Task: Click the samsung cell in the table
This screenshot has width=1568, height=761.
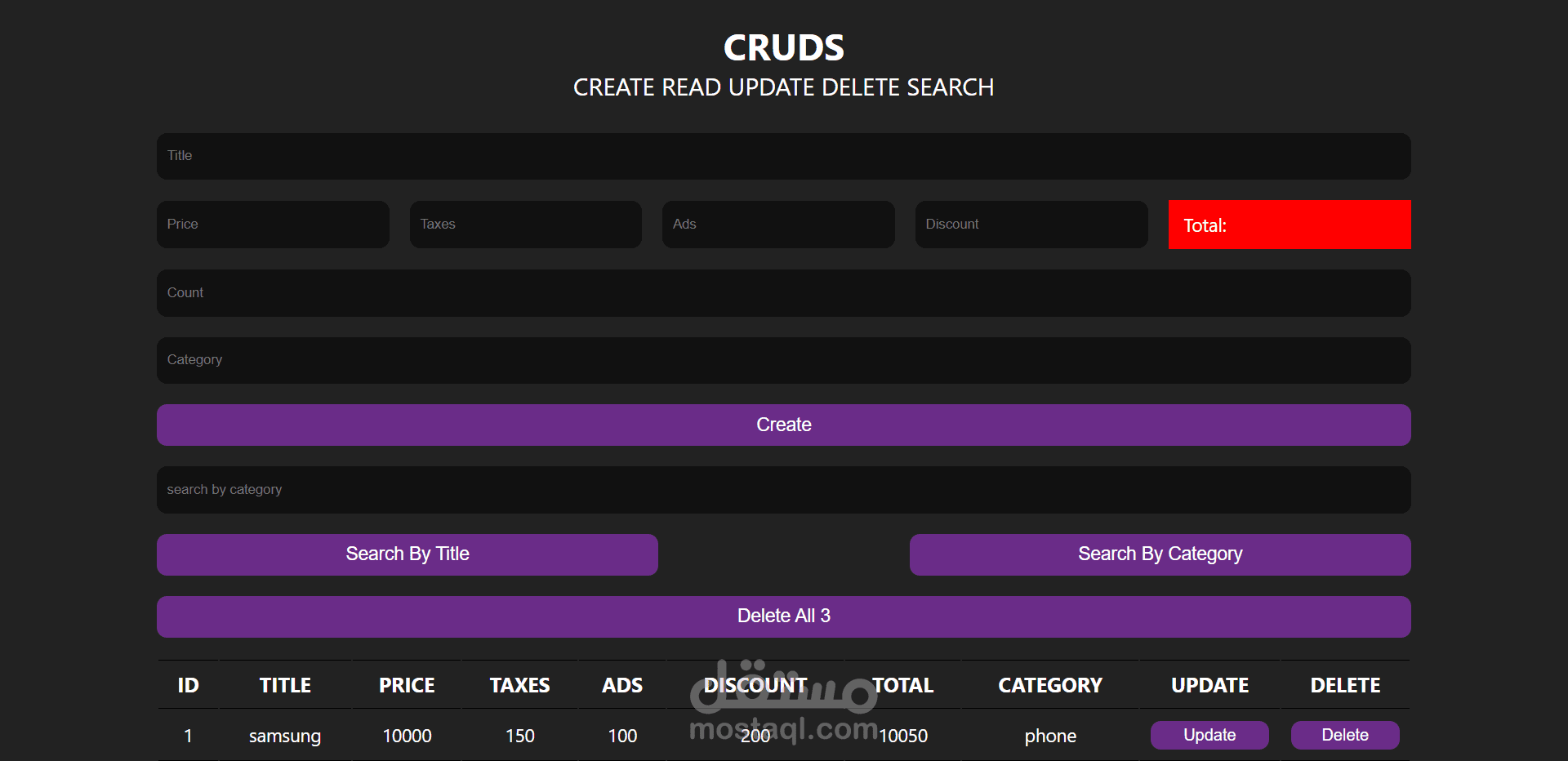Action: tap(284, 735)
